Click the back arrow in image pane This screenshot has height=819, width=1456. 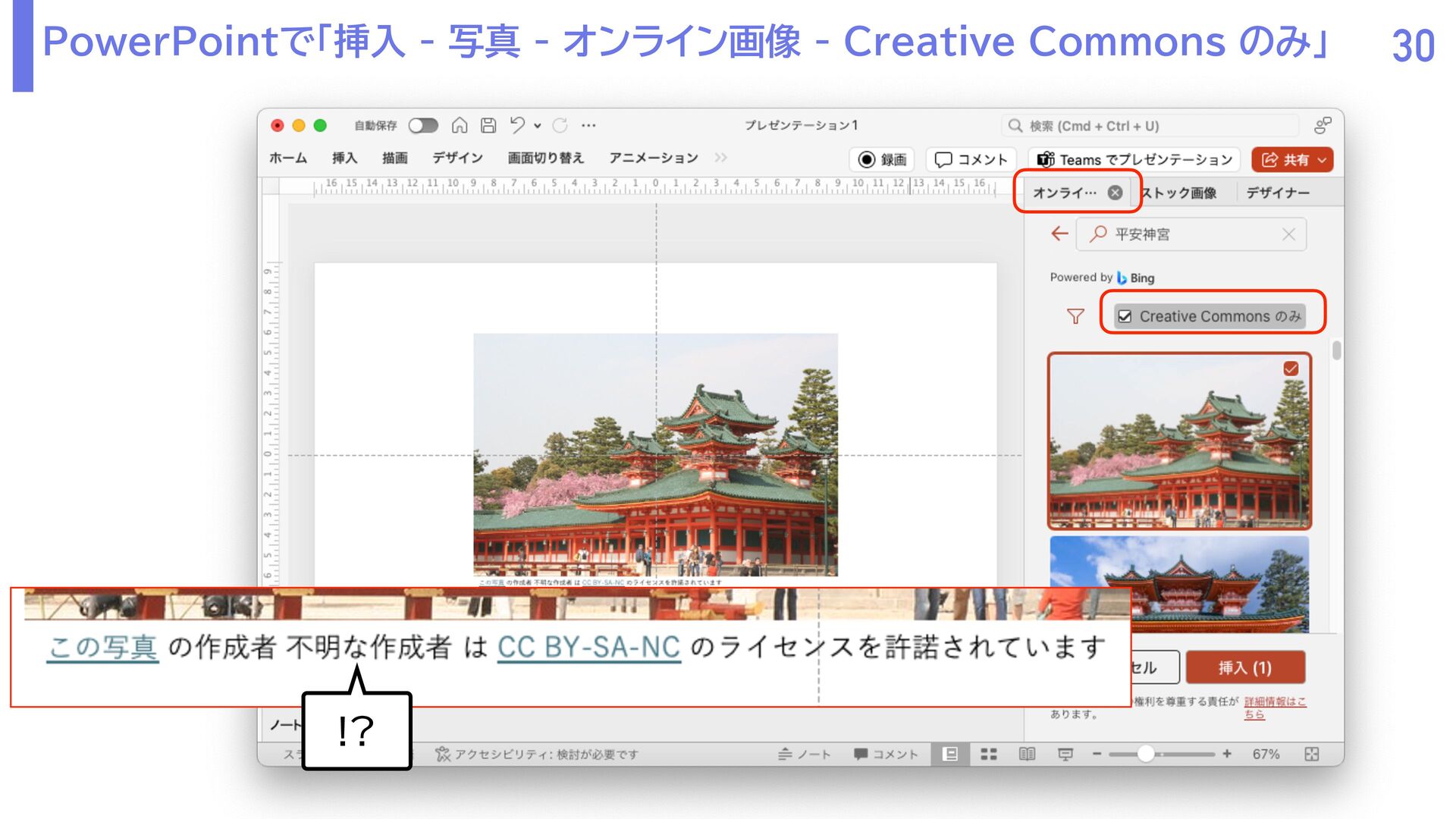(x=1059, y=234)
